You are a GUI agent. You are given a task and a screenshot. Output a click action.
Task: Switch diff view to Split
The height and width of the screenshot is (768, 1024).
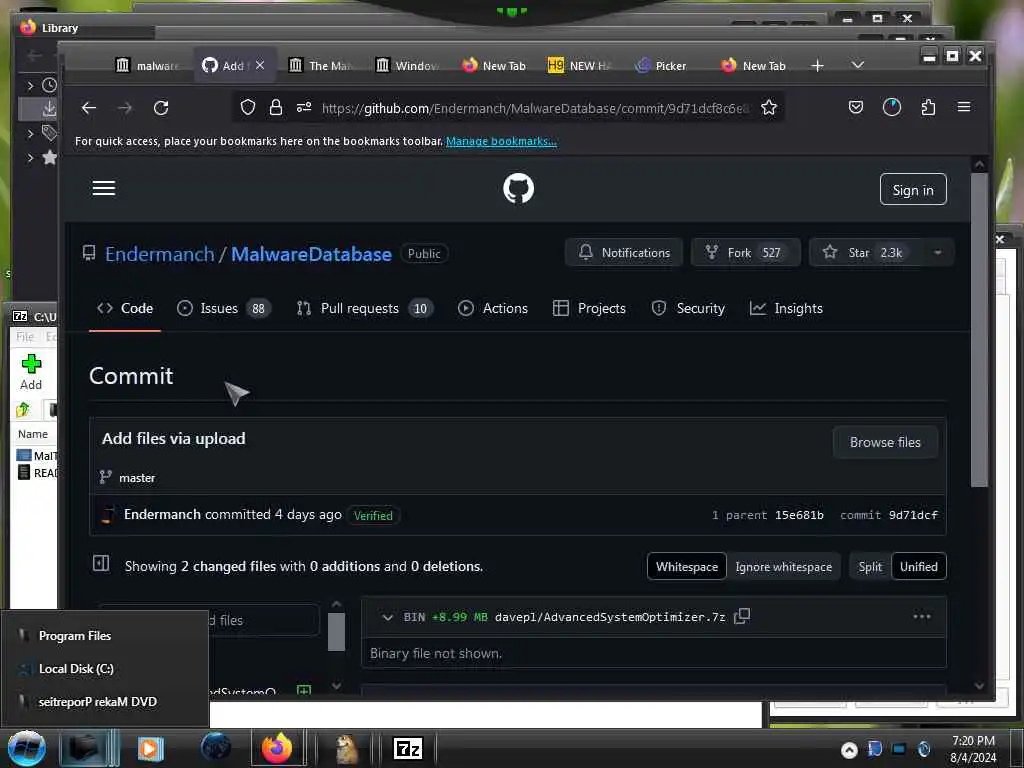[870, 567]
